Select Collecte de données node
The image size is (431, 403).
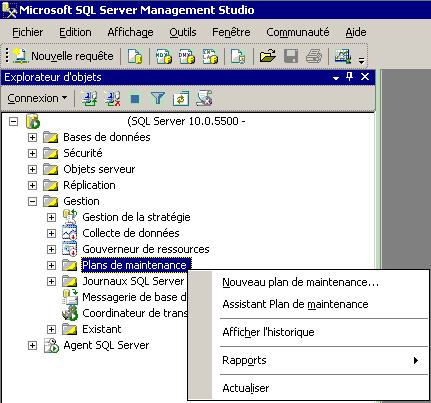pyautogui.click(x=131, y=233)
